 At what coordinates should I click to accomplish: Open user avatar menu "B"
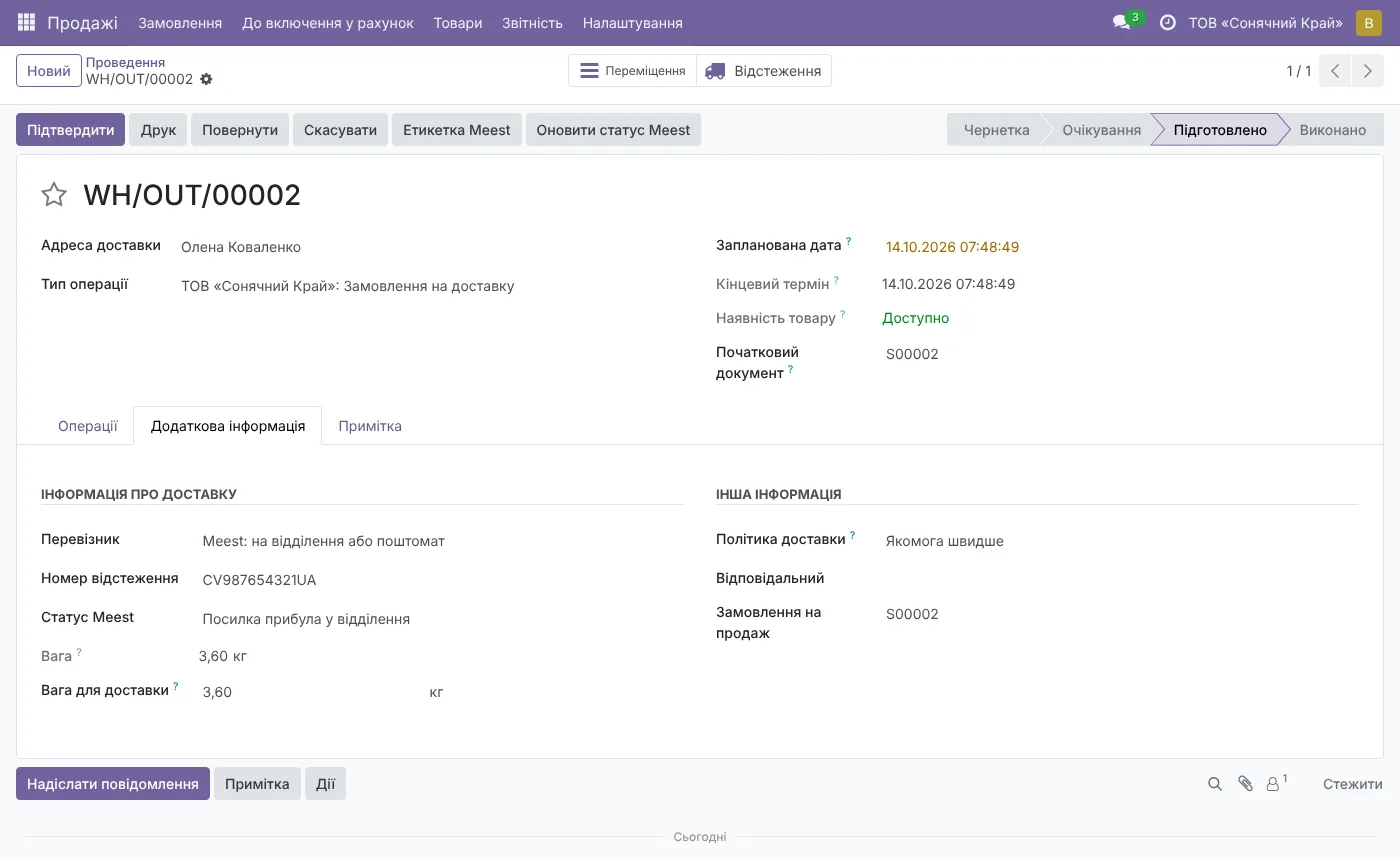[x=1368, y=22]
